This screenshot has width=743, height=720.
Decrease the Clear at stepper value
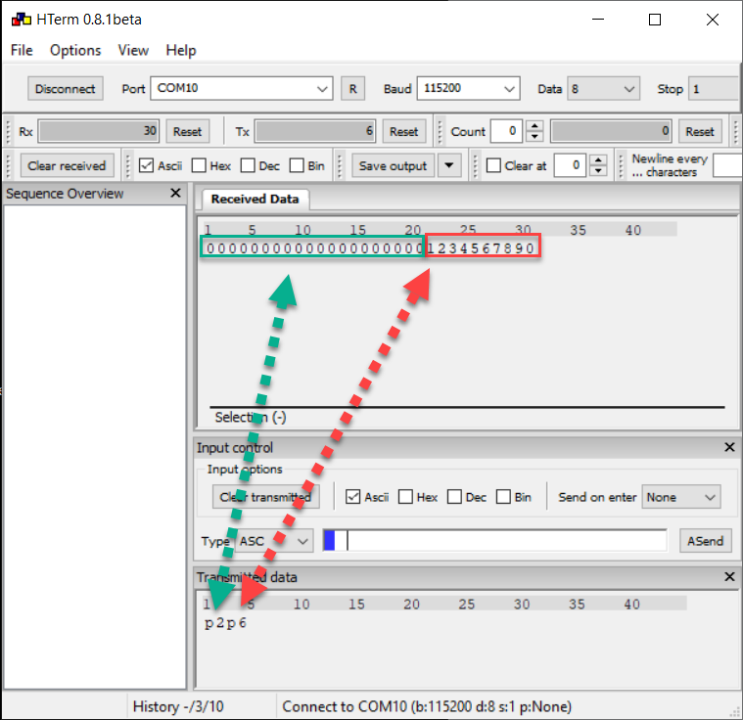pos(598,171)
